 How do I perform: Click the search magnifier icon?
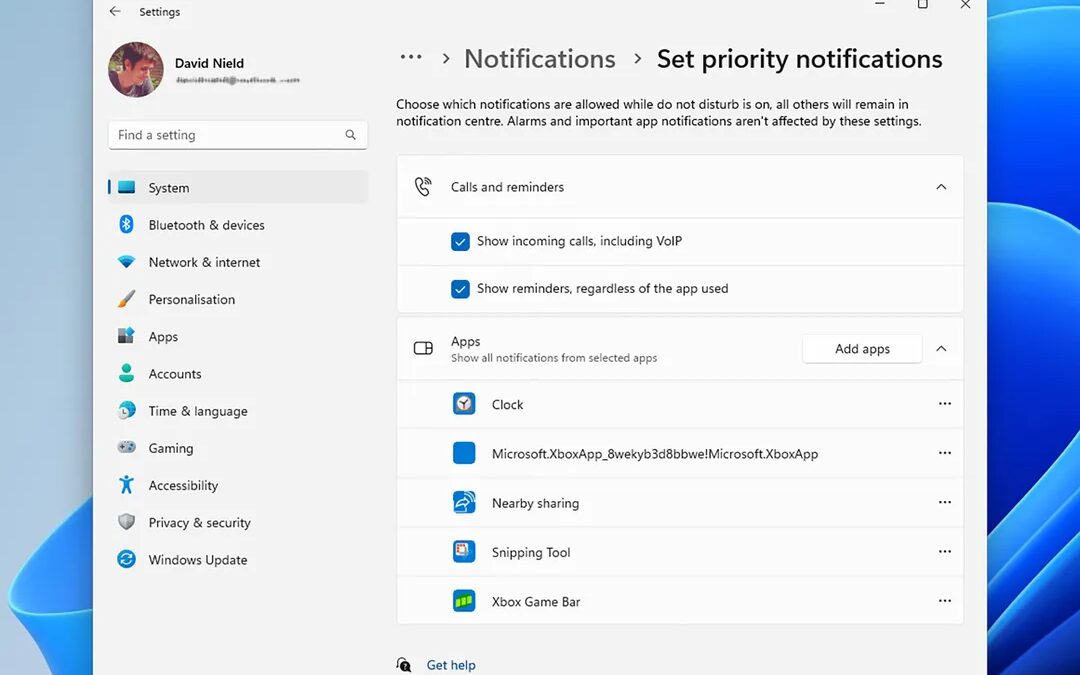point(351,135)
